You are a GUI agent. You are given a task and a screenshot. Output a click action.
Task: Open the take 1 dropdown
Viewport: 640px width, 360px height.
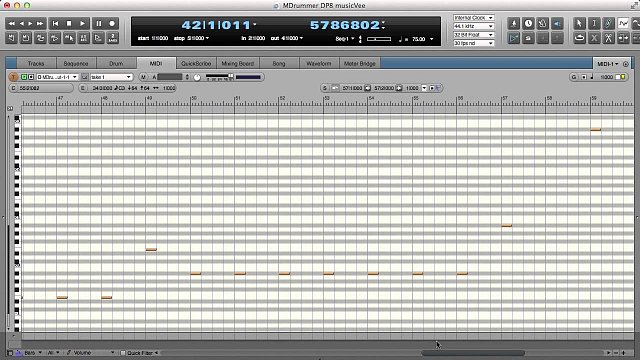click(111, 77)
